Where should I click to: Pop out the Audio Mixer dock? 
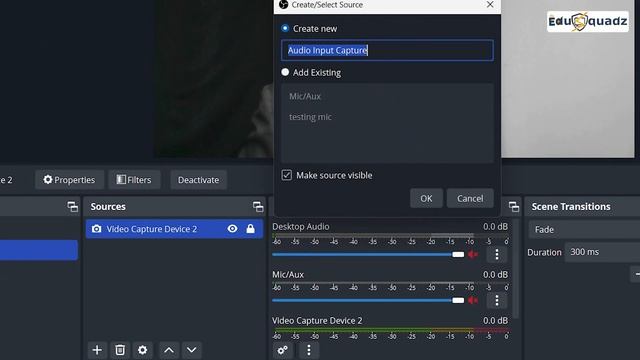514,207
